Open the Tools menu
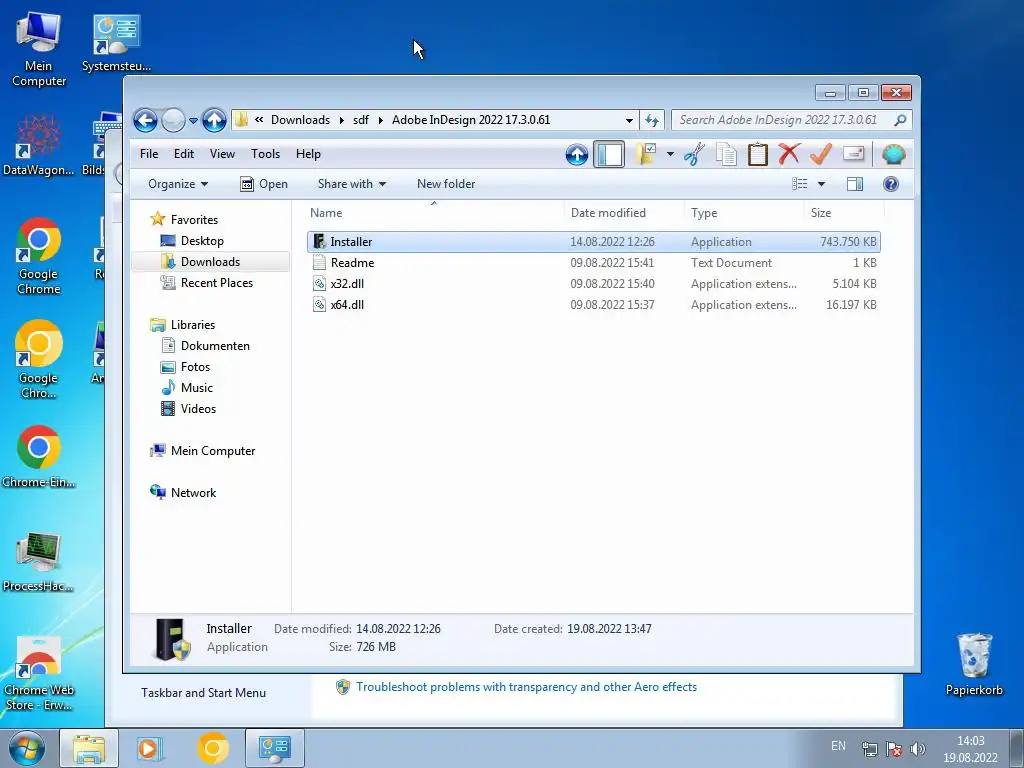Screen dimensions: 1024x768 265,154
